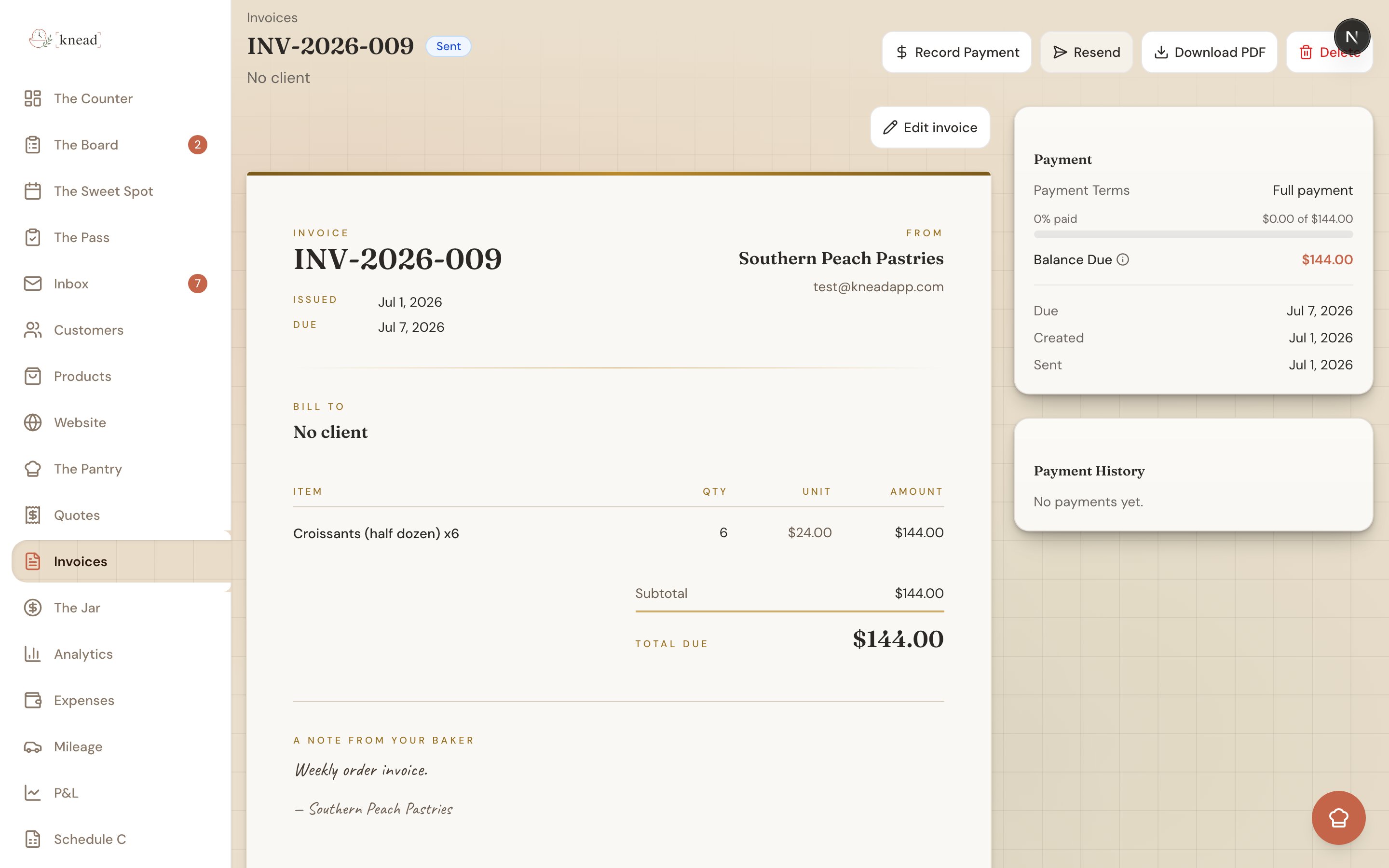Click the Analytics bar chart icon
The width and height of the screenshot is (1389, 868).
coord(33,654)
